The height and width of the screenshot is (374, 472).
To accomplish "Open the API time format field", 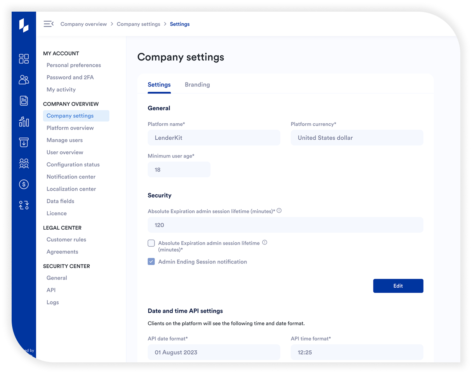I will click(357, 352).
